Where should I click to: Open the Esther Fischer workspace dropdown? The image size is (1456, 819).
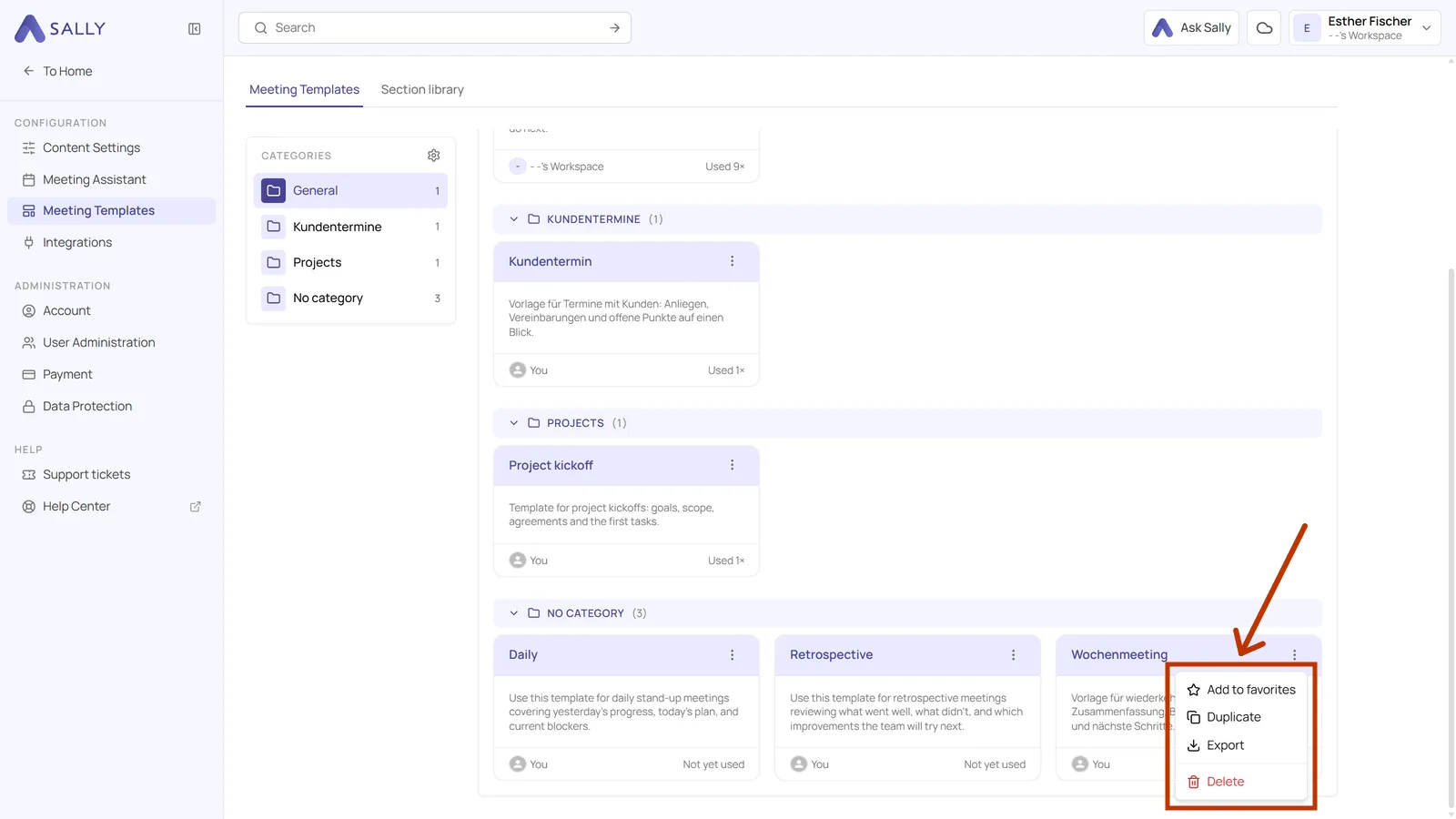1364,28
